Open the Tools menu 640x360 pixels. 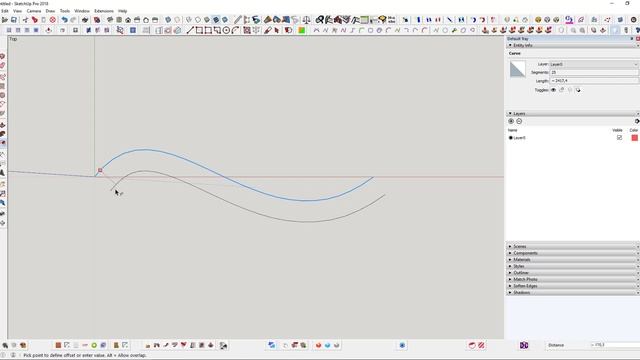(x=65, y=11)
